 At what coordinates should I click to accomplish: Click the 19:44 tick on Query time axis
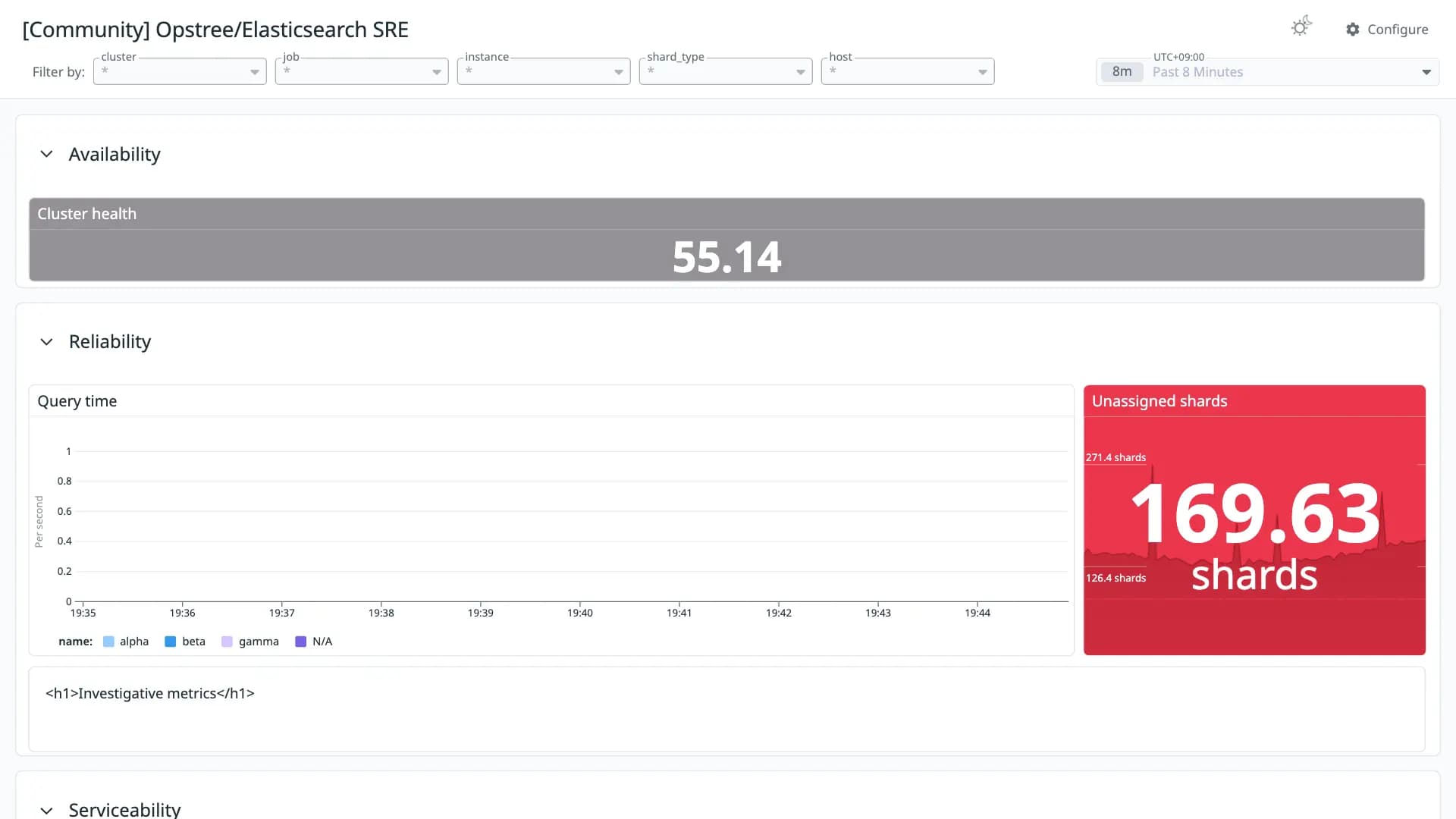click(977, 613)
